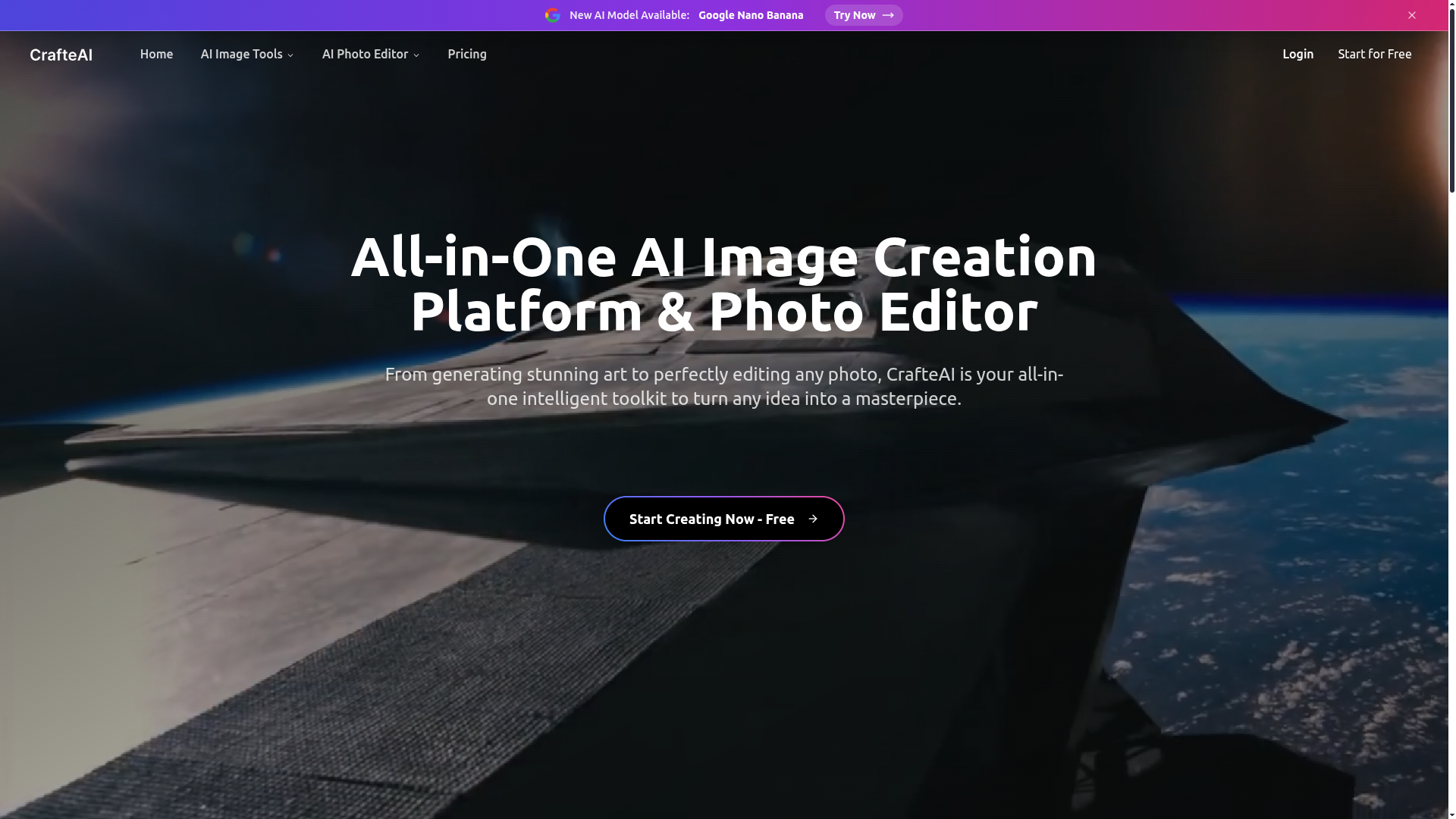Click the scrollbar's up arrow

tap(1451, 5)
